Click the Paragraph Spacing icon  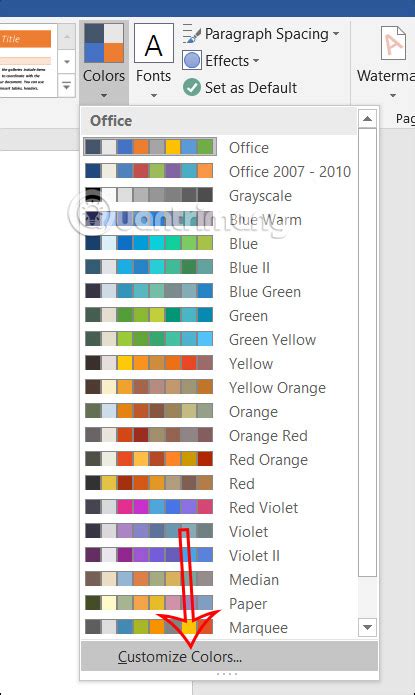(x=192, y=34)
